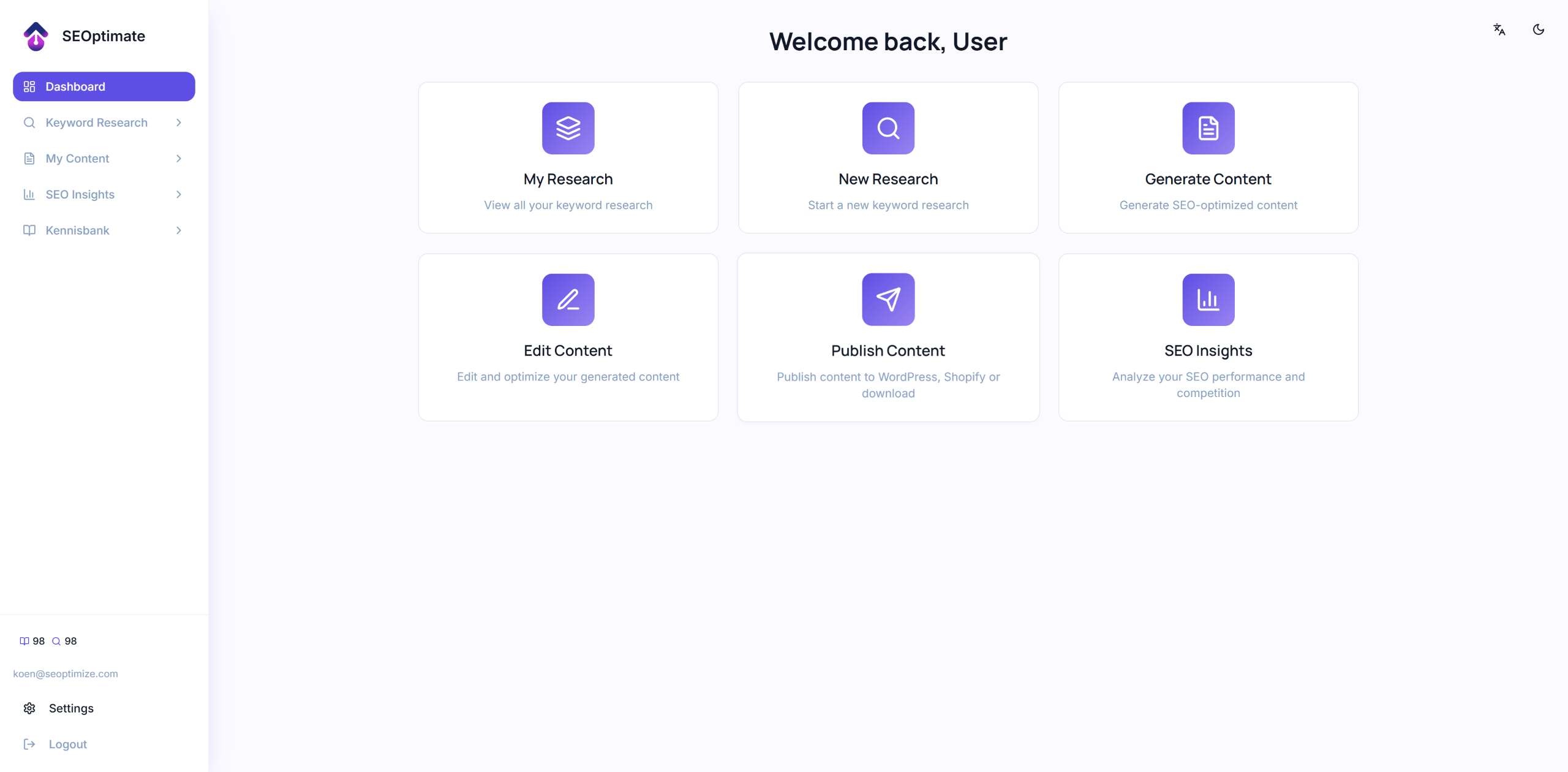Click the Generate Content document icon
This screenshot has width=1568, height=772.
1208,128
